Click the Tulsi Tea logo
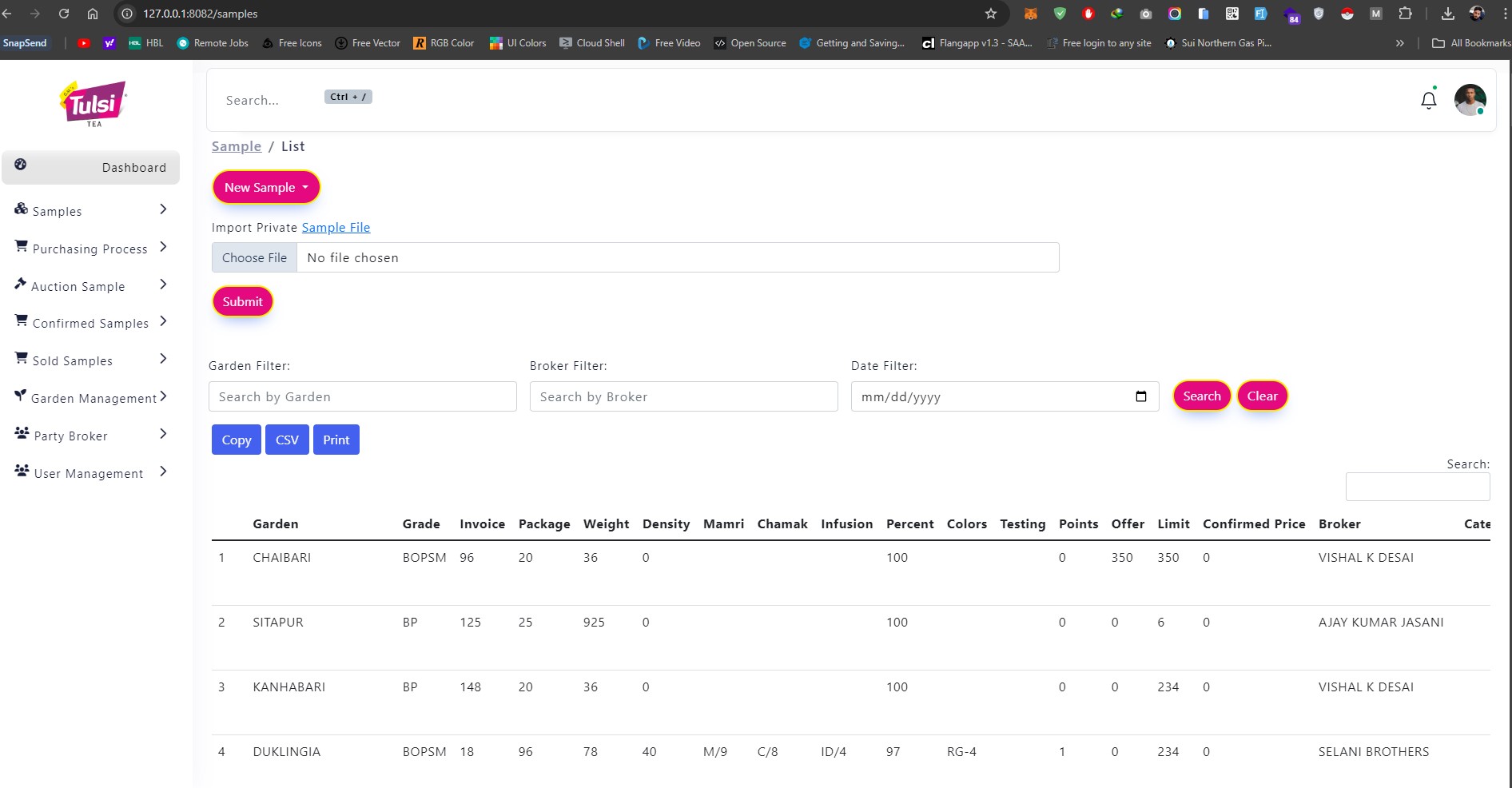This screenshot has width=1512, height=788. click(94, 103)
